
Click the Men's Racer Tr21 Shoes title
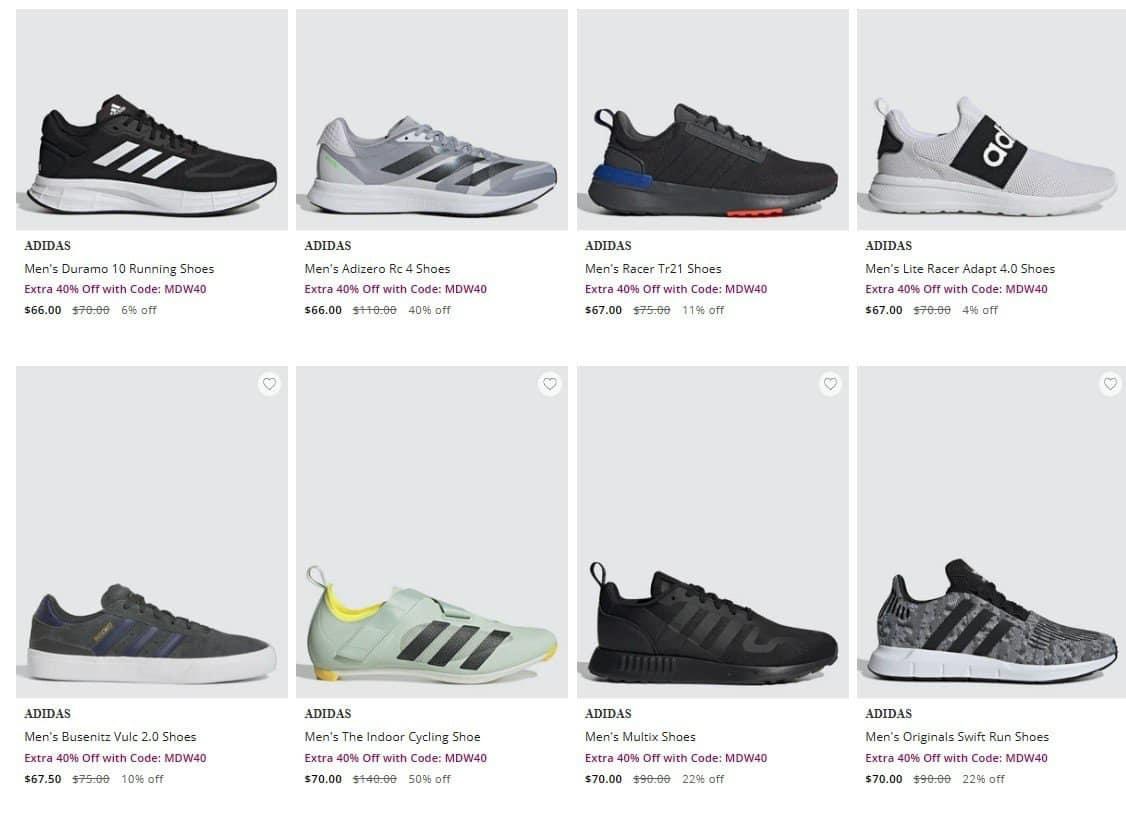coord(653,269)
